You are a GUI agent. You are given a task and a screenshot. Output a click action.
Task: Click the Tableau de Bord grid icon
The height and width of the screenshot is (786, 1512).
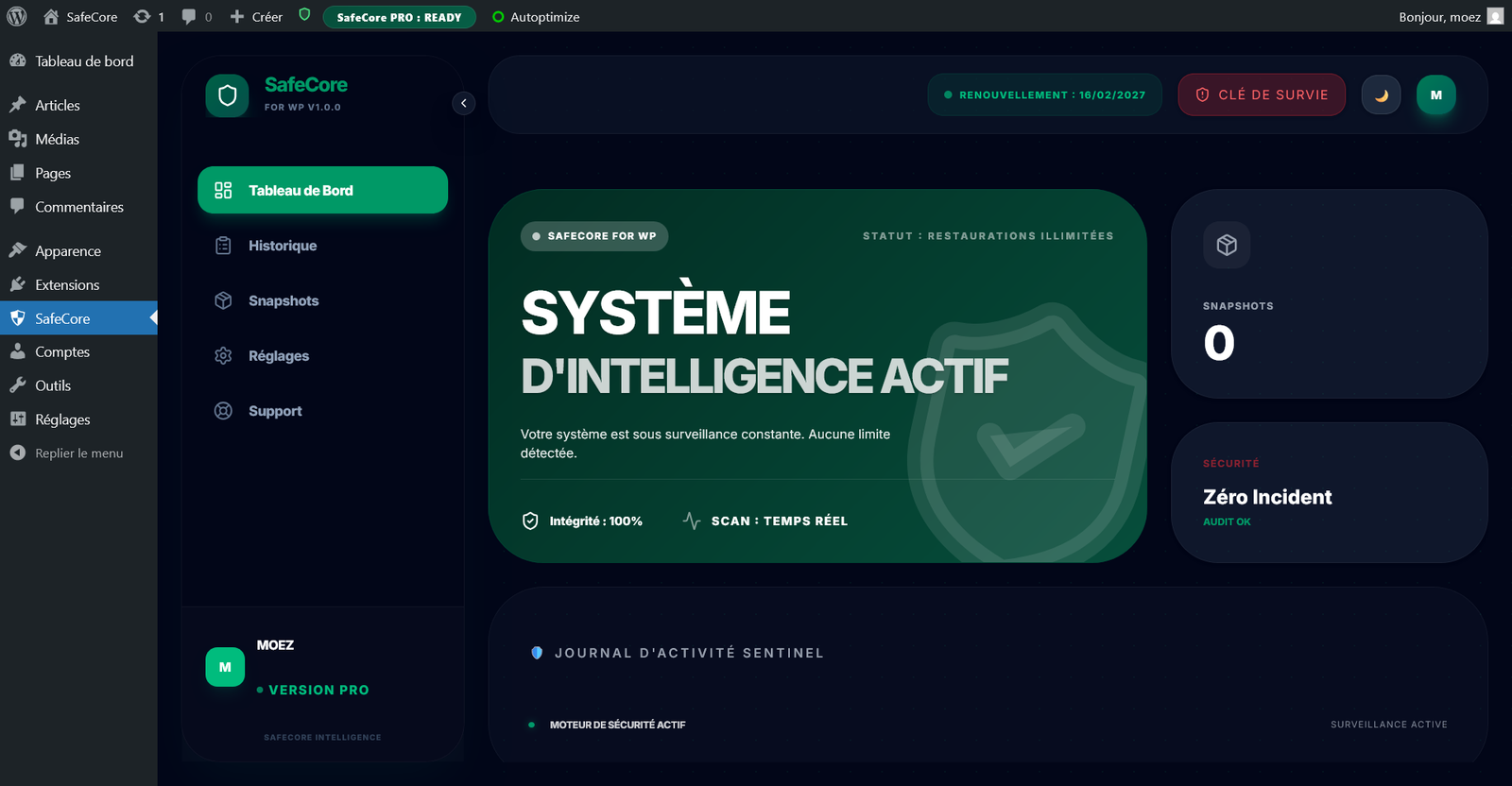click(223, 190)
